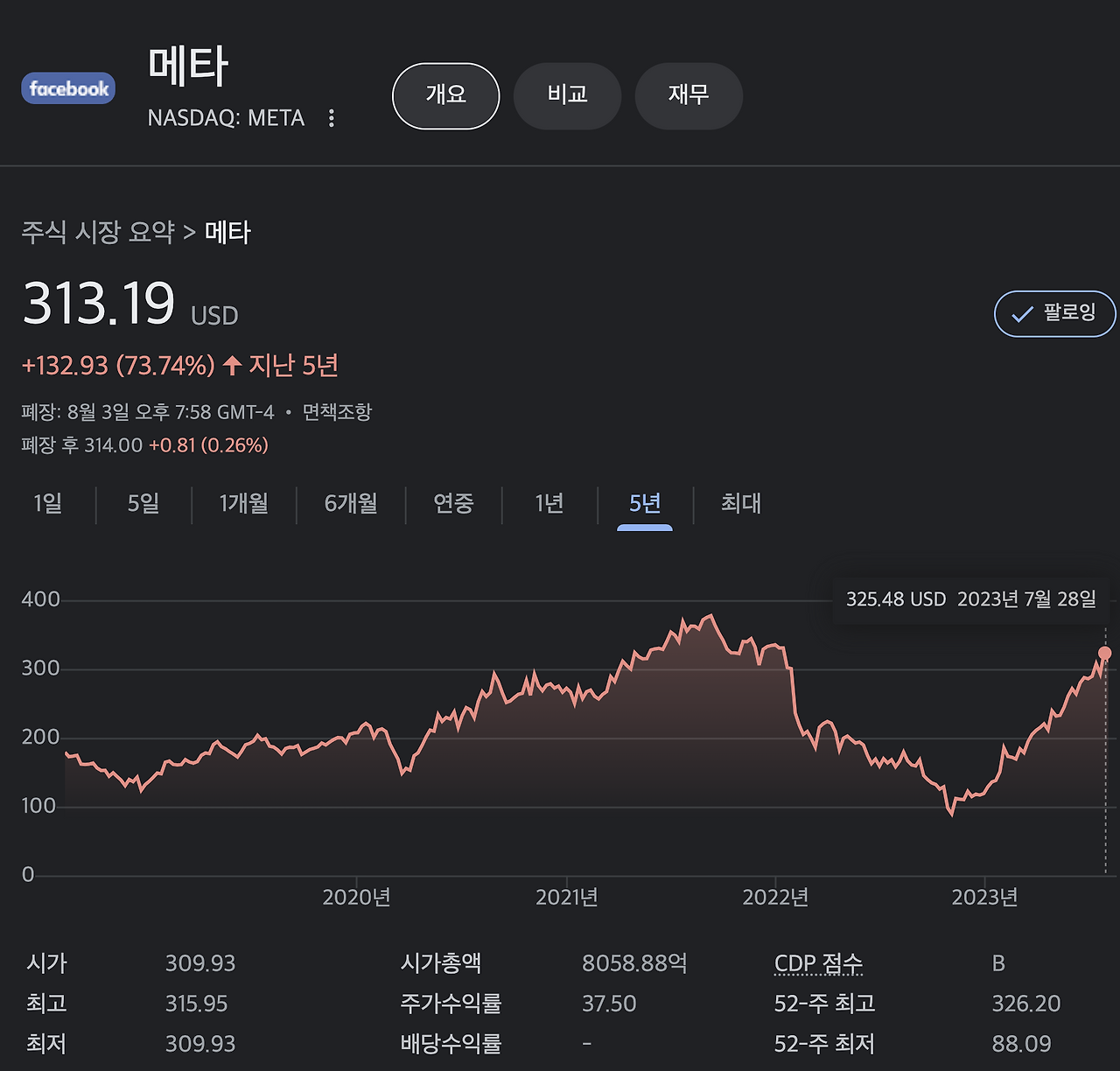Click the 2023년 label on chart axis
The width and height of the screenshot is (1120, 1071).
coord(984,897)
